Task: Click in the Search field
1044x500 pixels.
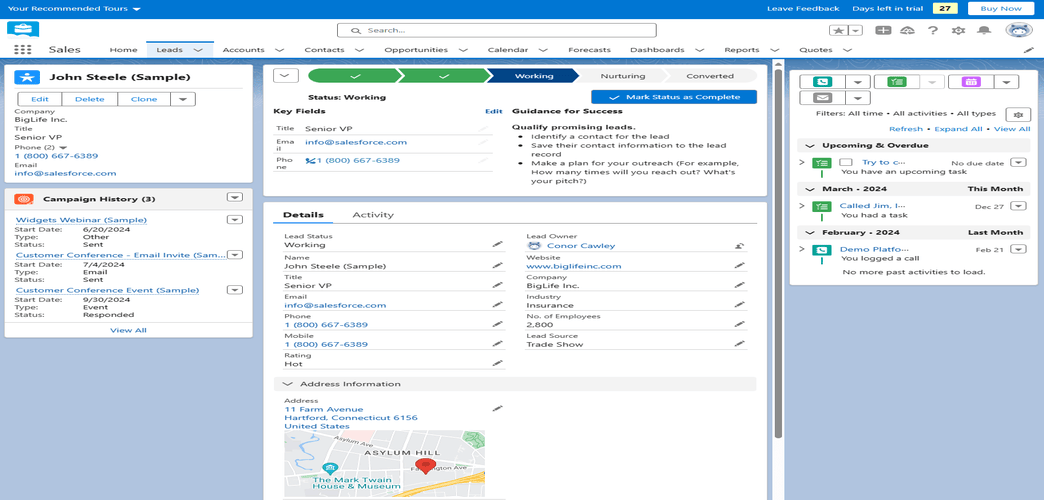Action: [497, 31]
